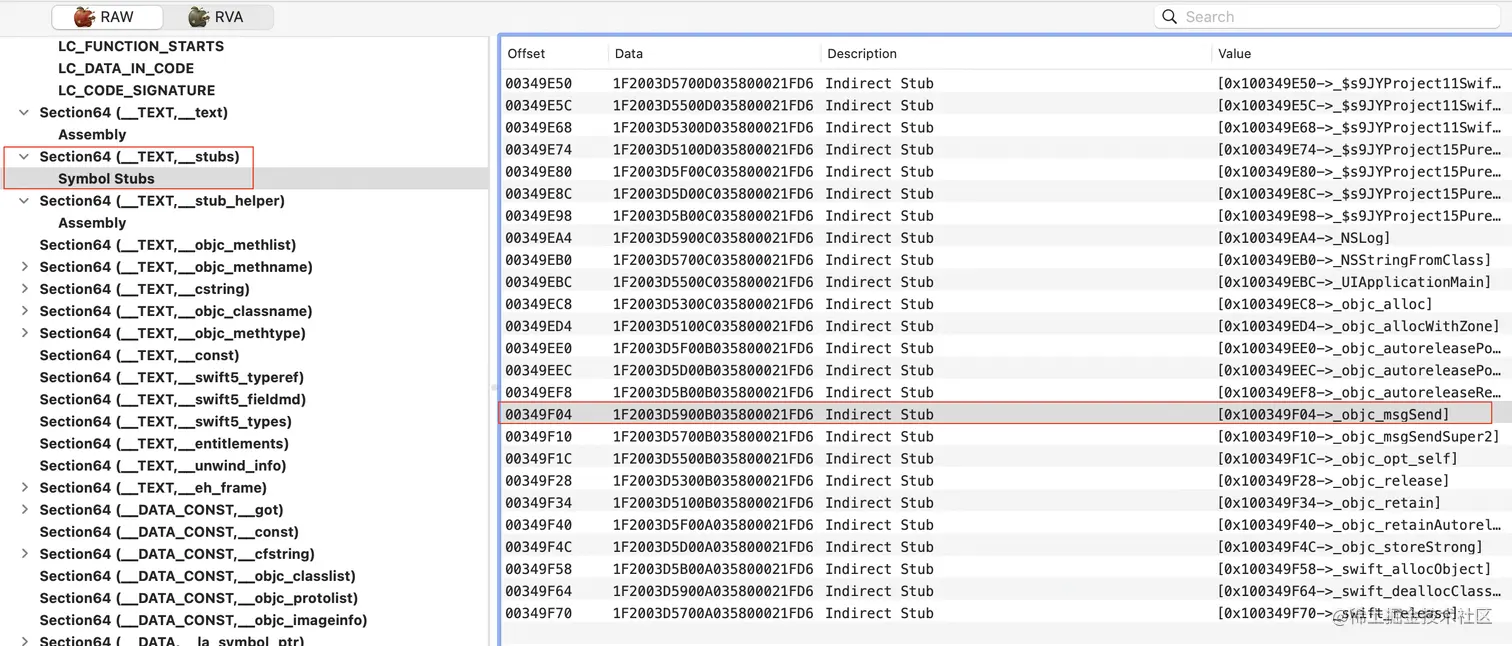This screenshot has height=646, width=1512.
Task: Select Section64 (__DATA_CONST,__objc_imageinfo)
Action: [203, 620]
